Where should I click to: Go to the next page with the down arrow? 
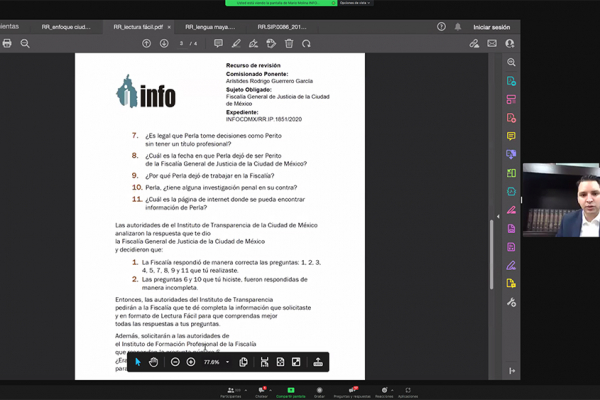coord(164,44)
